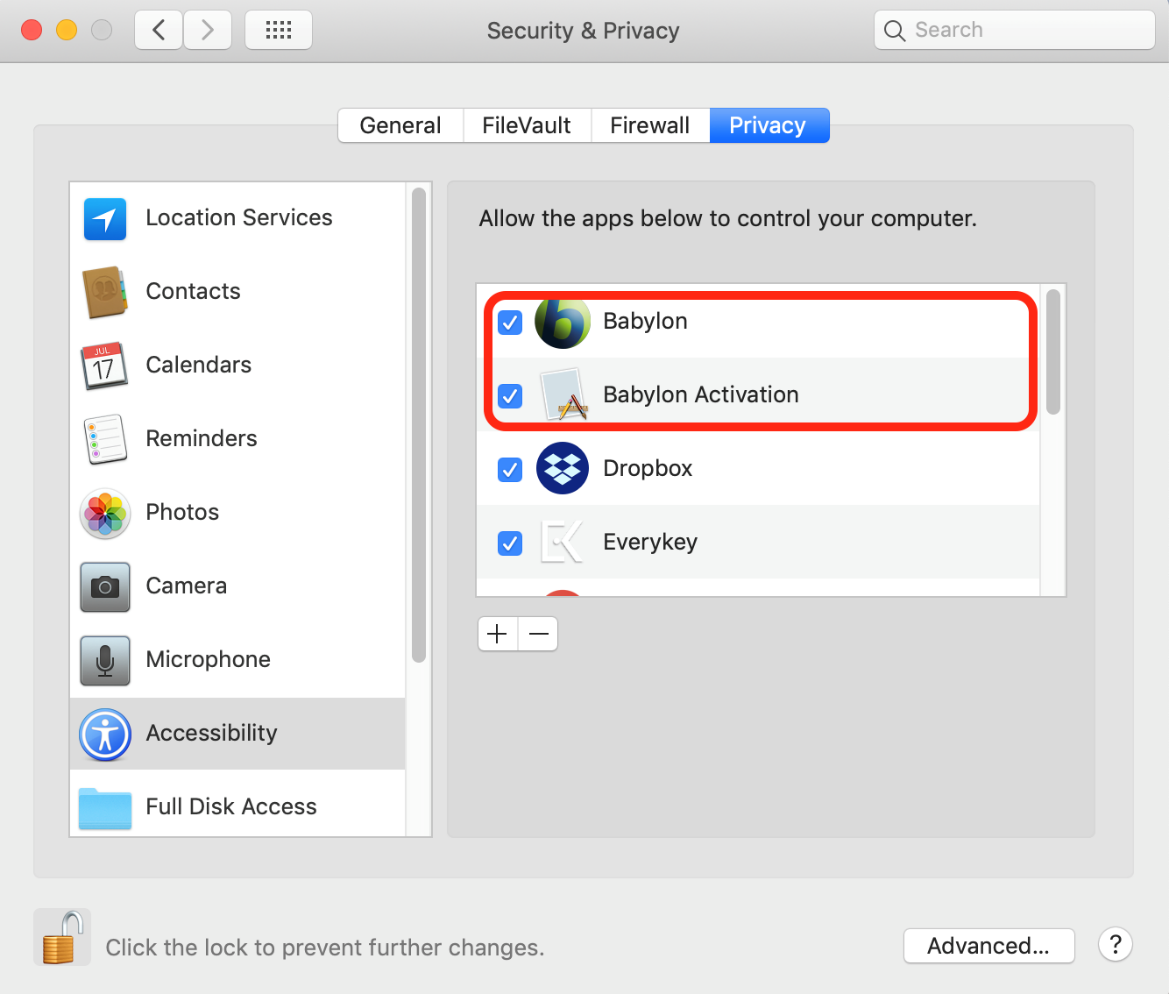The height and width of the screenshot is (994, 1169).
Task: Uncheck the Babylon Activation checkbox
Action: 510,395
